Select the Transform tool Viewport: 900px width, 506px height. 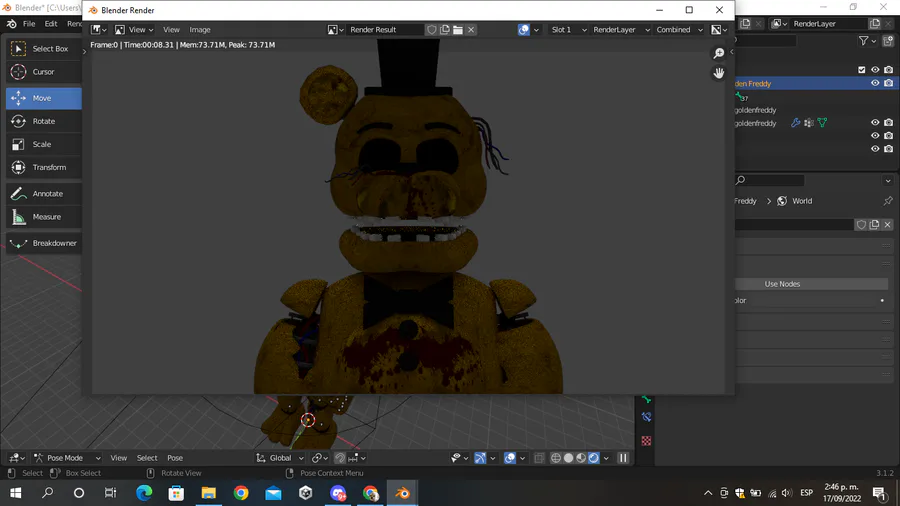pyautogui.click(x=44, y=167)
